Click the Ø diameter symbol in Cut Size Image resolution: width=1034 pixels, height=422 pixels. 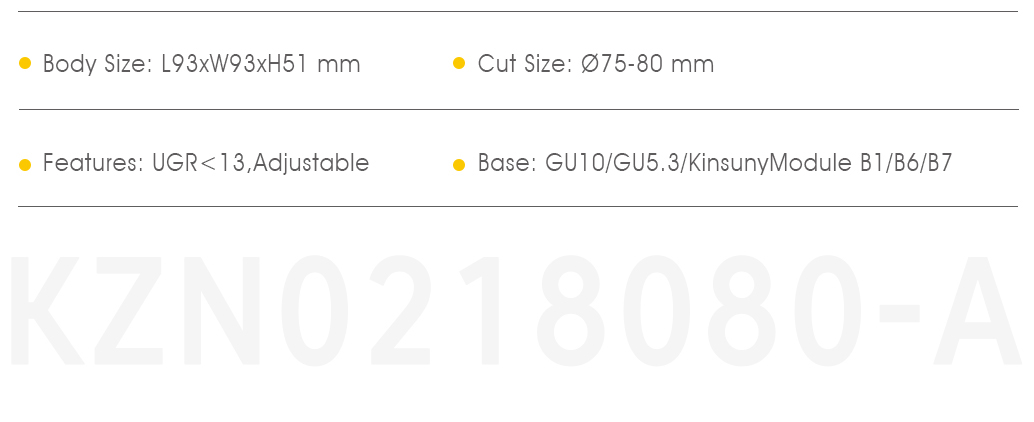pos(589,64)
